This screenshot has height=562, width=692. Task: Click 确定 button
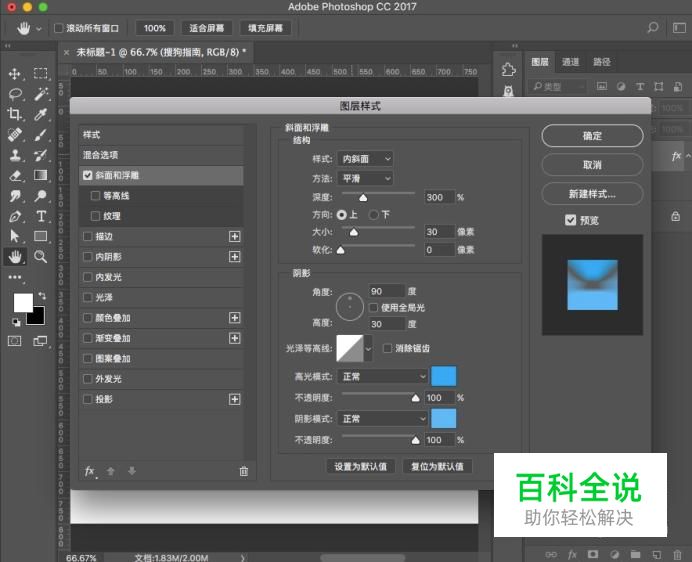[x=592, y=136]
